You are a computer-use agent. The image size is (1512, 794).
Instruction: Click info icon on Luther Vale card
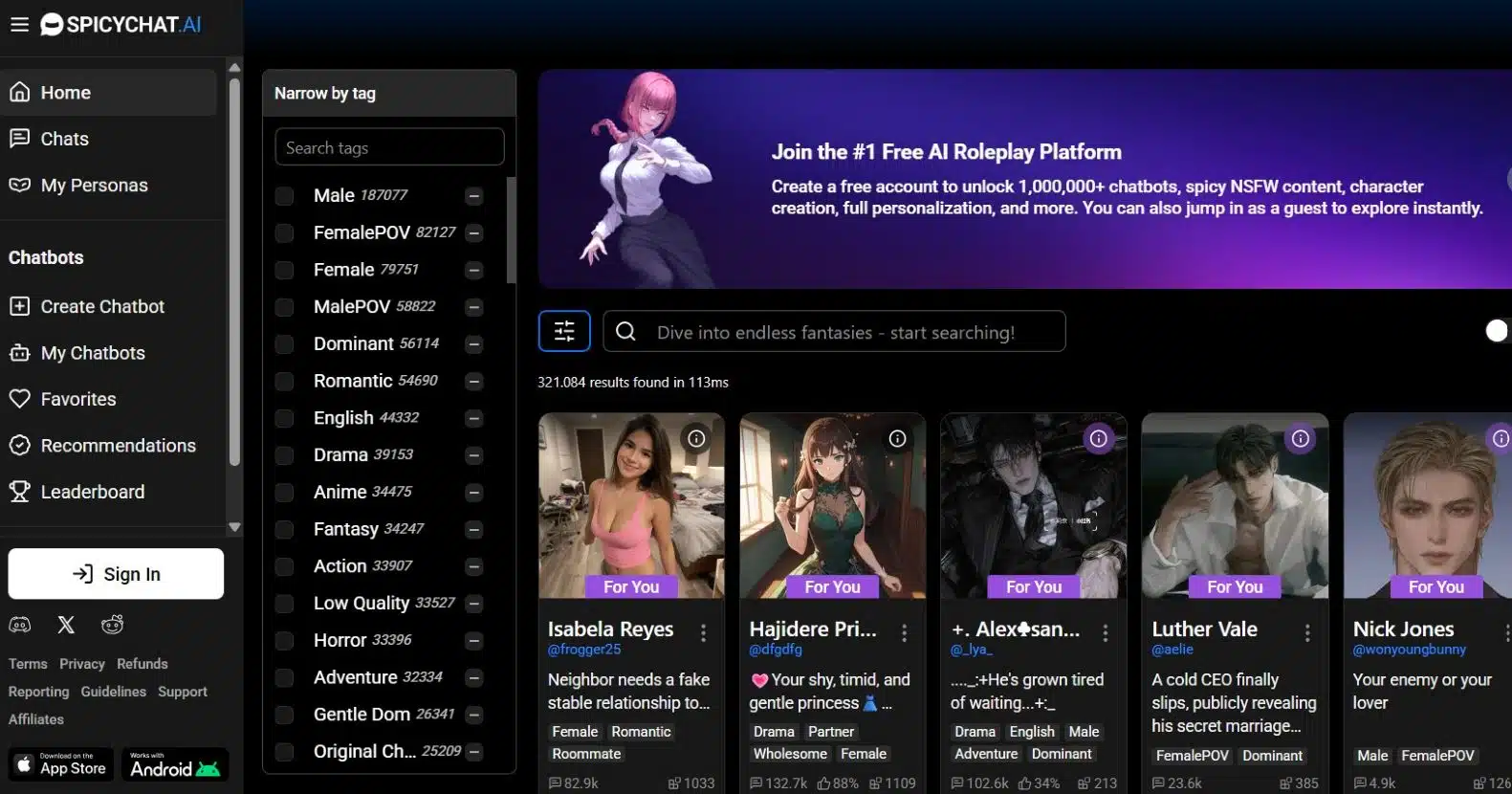pos(1300,438)
